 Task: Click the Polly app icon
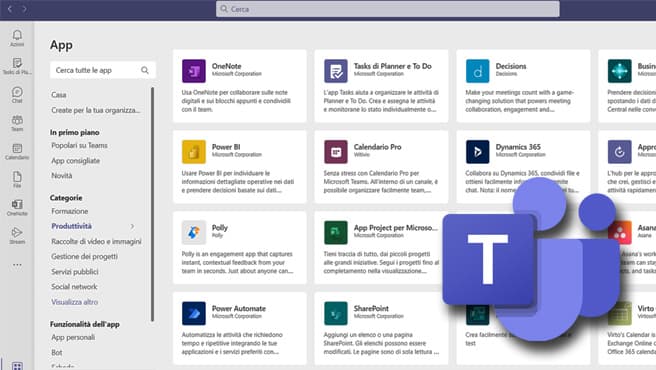click(x=194, y=232)
